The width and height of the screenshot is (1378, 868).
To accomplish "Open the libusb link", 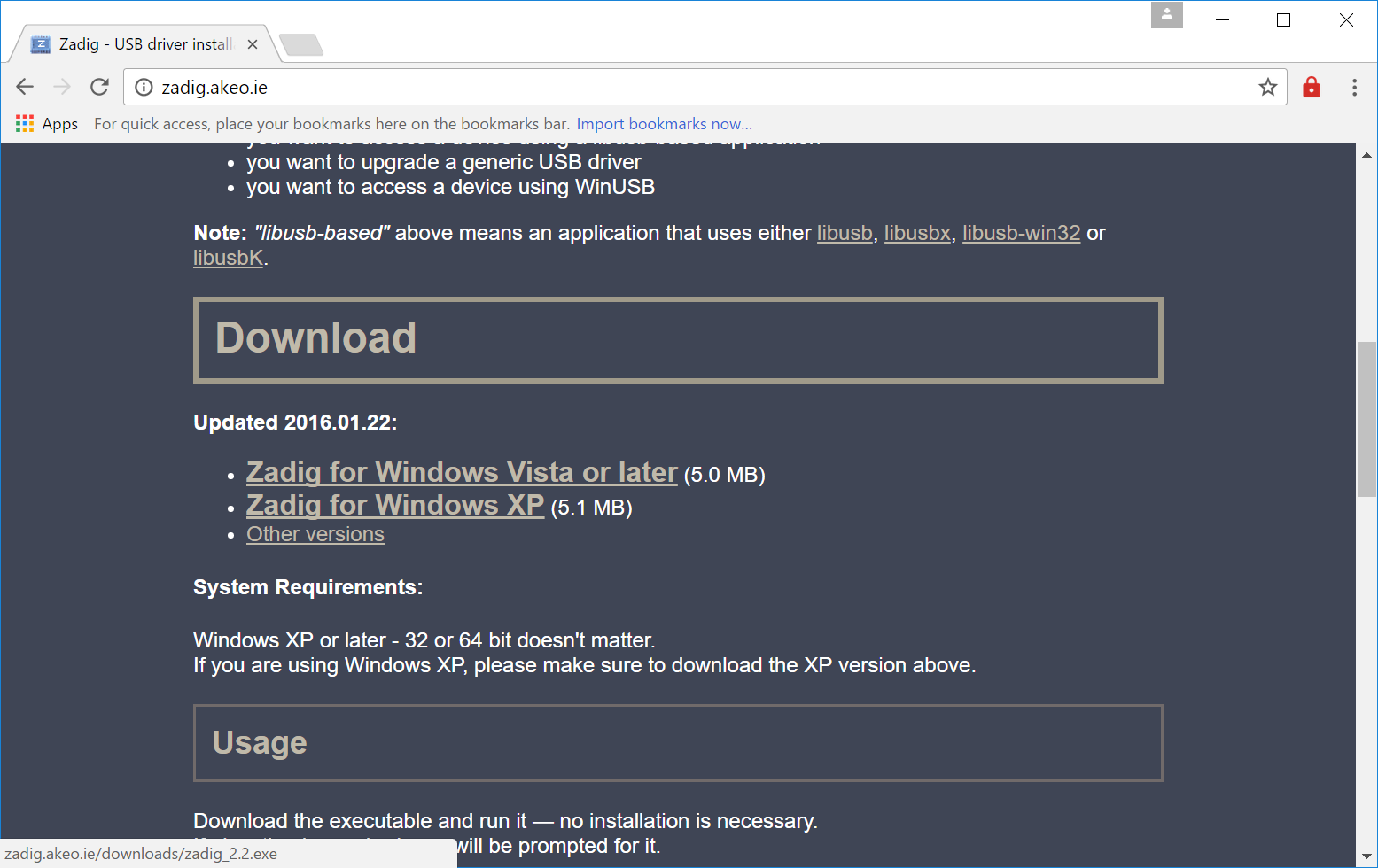I will pos(845,233).
